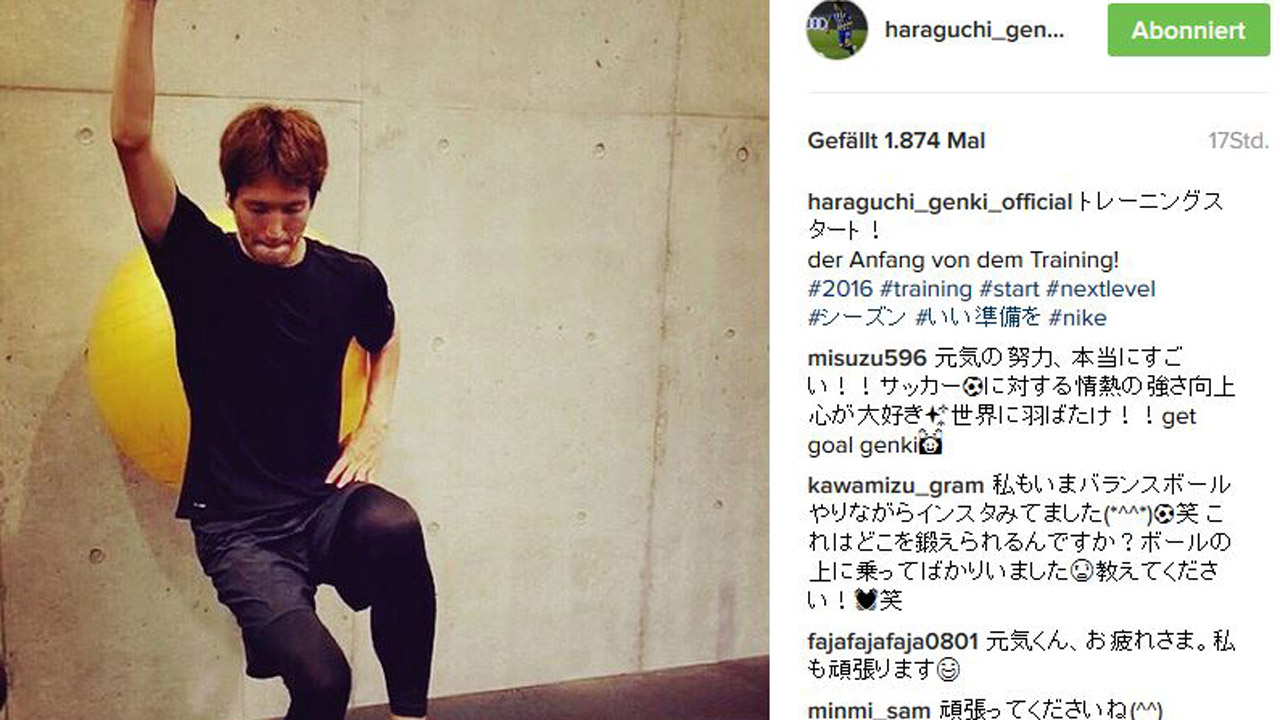Click the Abonniert subscribe button
Image resolution: width=1280 pixels, height=720 pixels.
pyautogui.click(x=1189, y=30)
